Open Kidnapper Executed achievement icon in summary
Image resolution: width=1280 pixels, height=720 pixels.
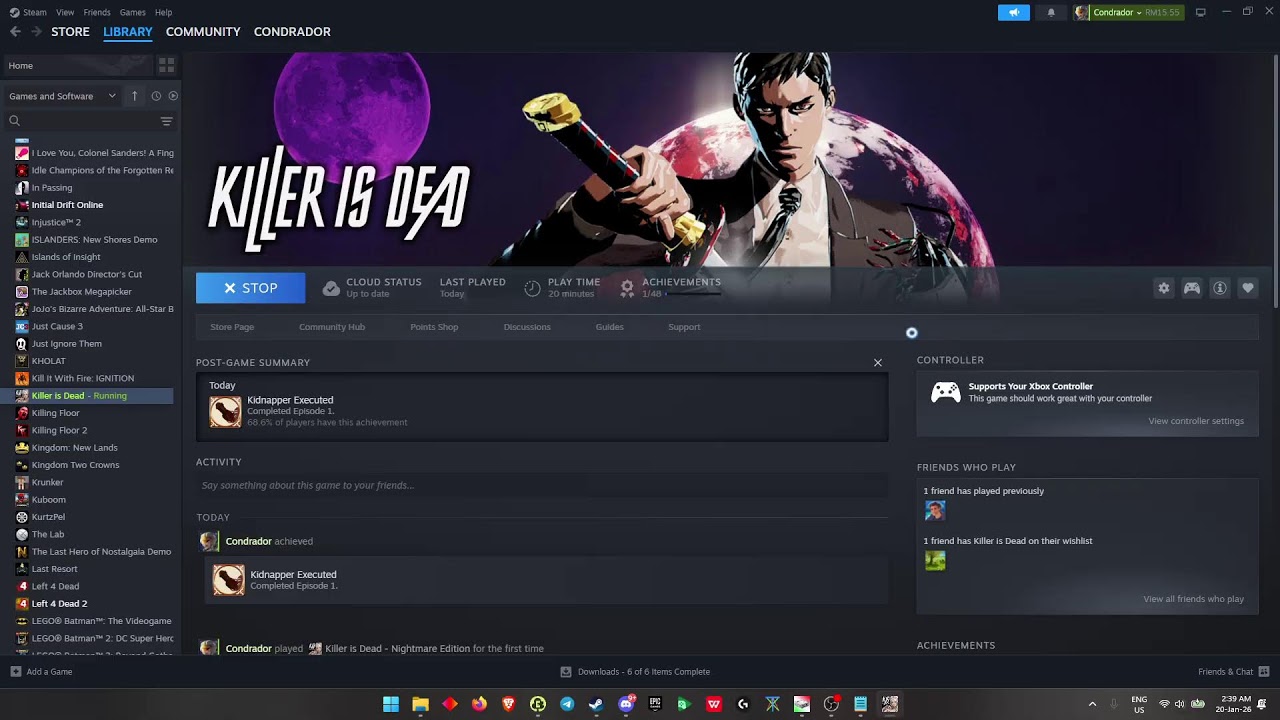(x=225, y=412)
